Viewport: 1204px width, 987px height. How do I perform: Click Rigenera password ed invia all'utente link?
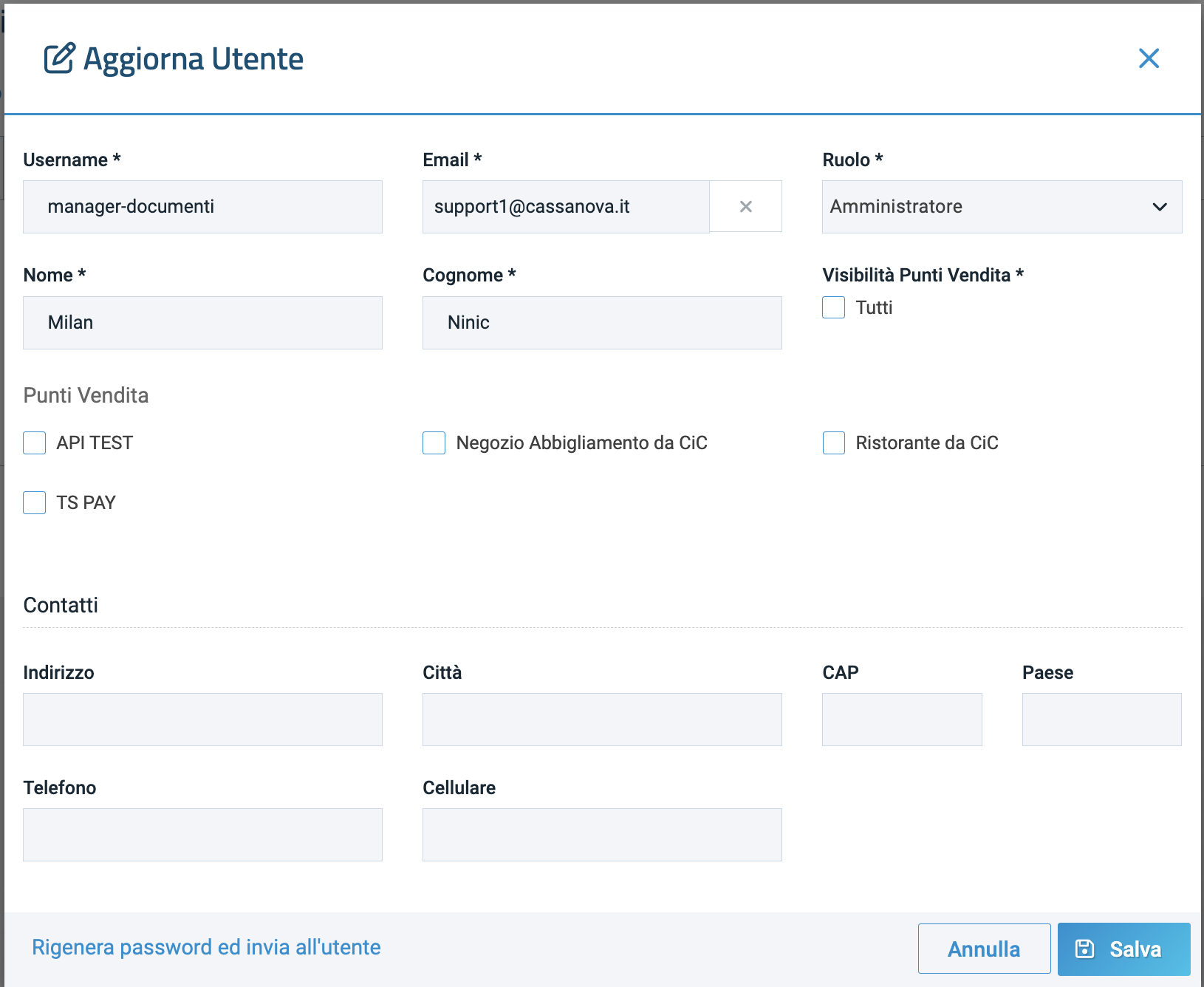pos(206,947)
